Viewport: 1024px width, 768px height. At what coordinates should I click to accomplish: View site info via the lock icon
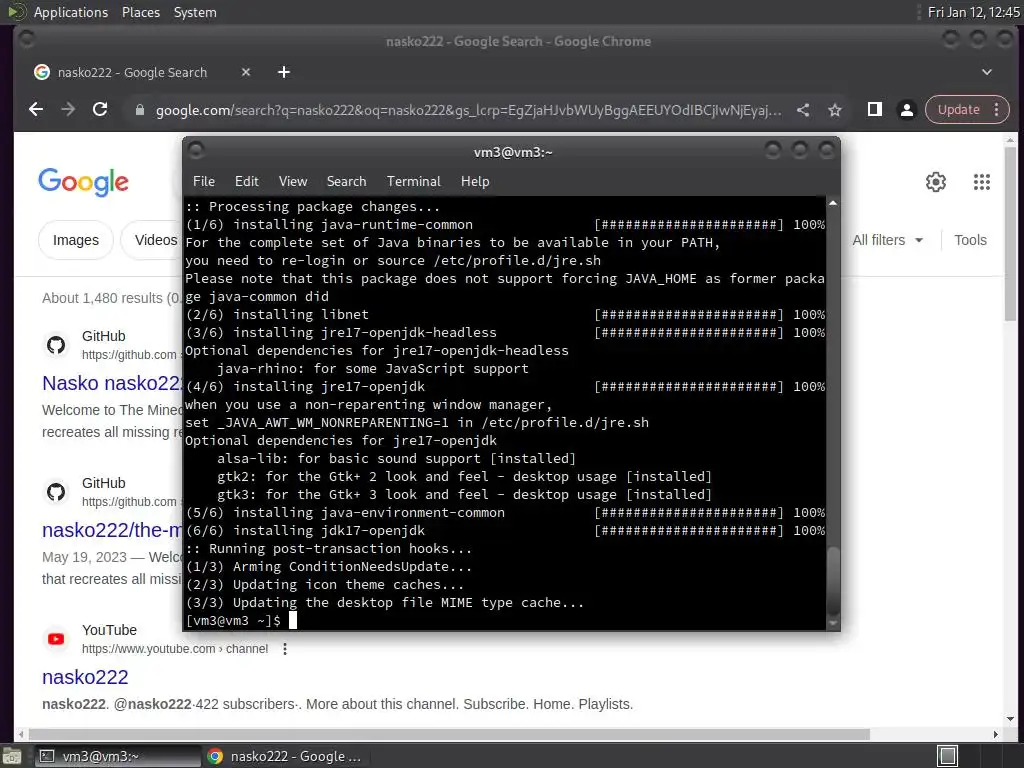(x=139, y=110)
